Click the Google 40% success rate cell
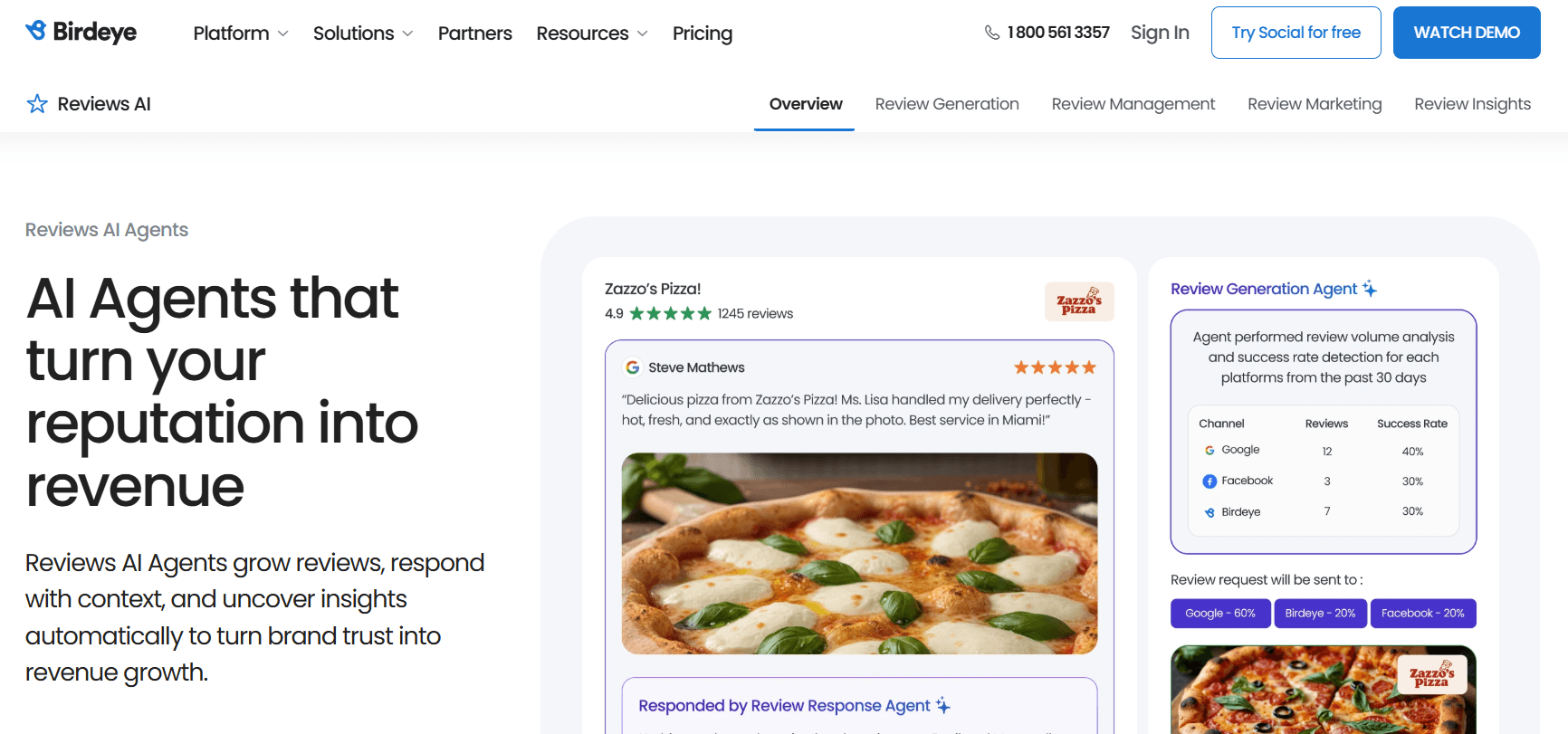 click(1412, 452)
